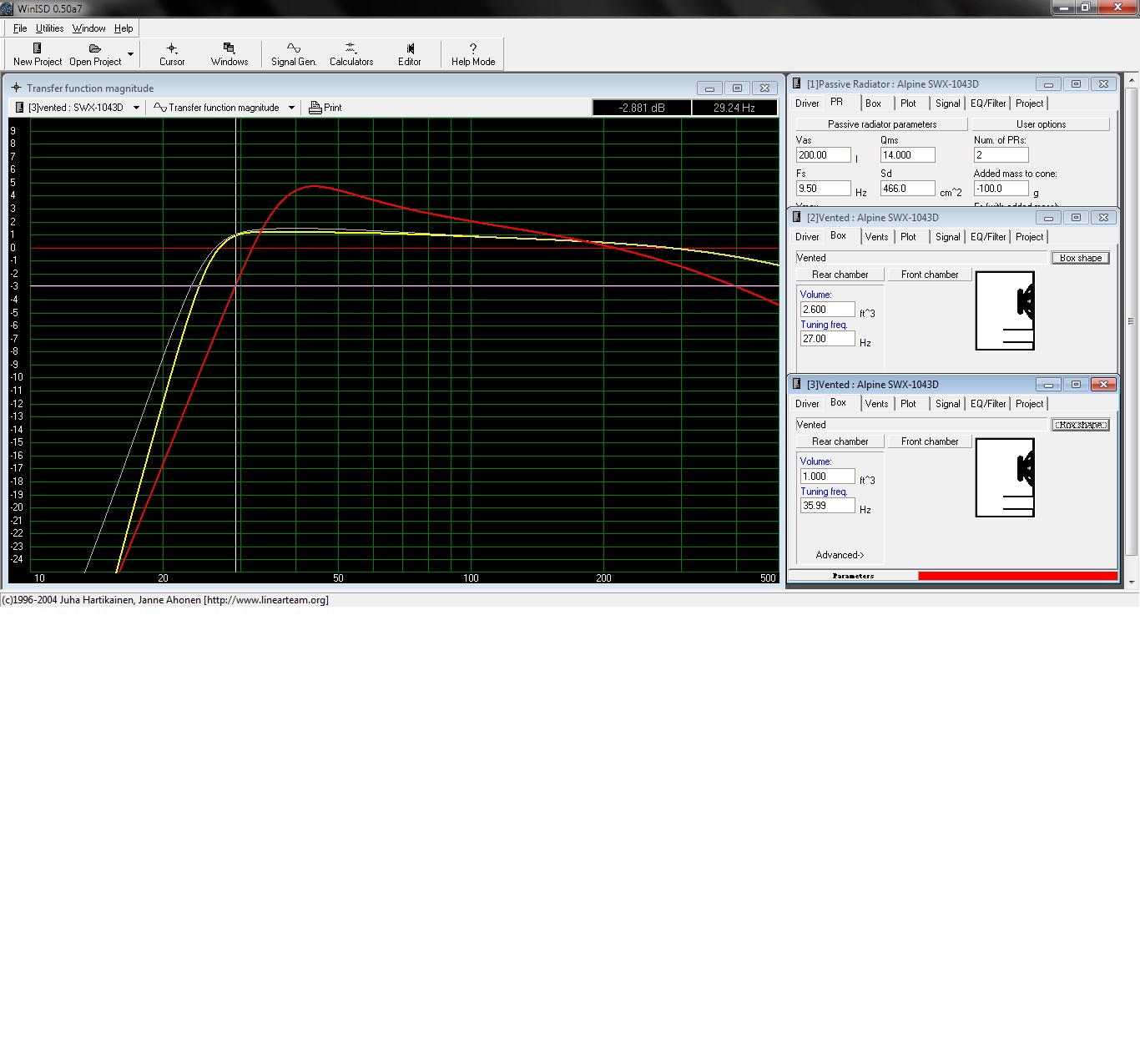
Task: Open the Help menu
Action: pyautogui.click(x=124, y=28)
